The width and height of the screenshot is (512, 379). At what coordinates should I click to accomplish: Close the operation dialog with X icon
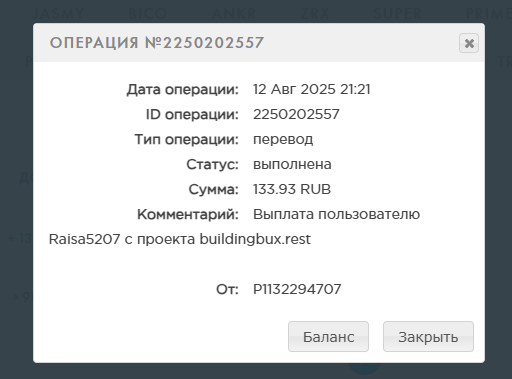coord(469,43)
